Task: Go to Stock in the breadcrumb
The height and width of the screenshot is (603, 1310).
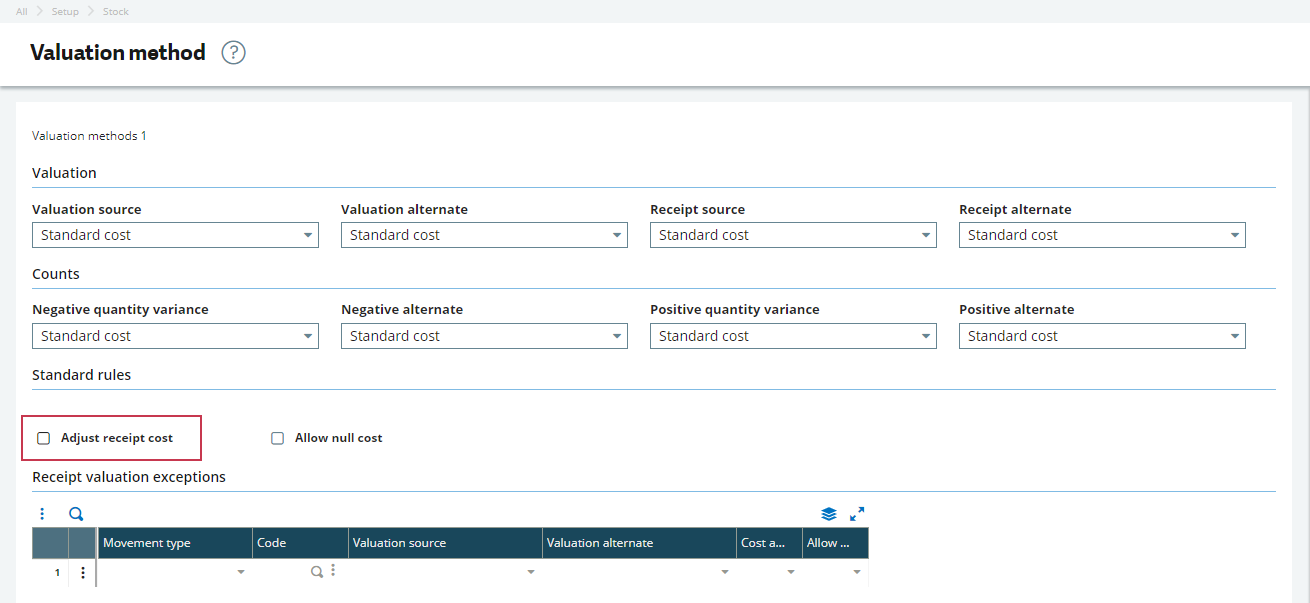Action: tap(116, 12)
